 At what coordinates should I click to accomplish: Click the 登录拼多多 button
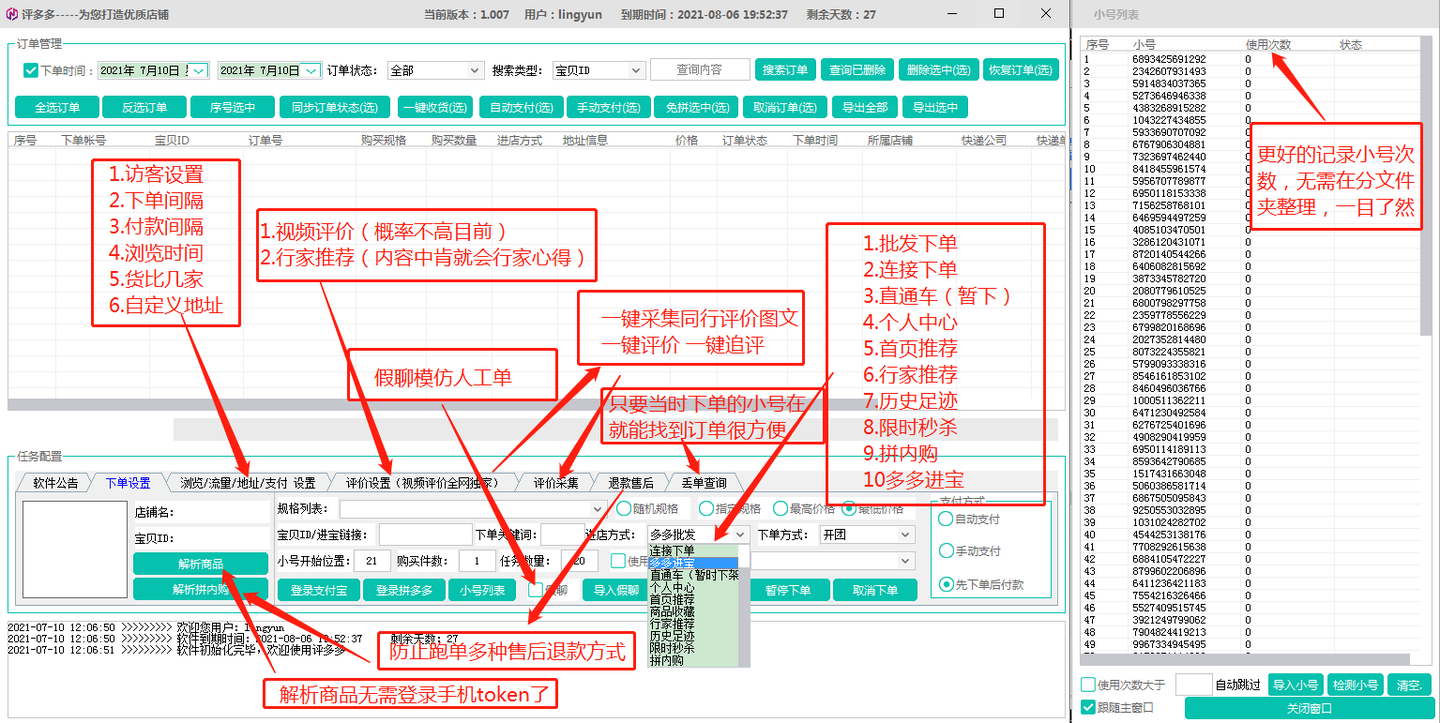click(404, 590)
